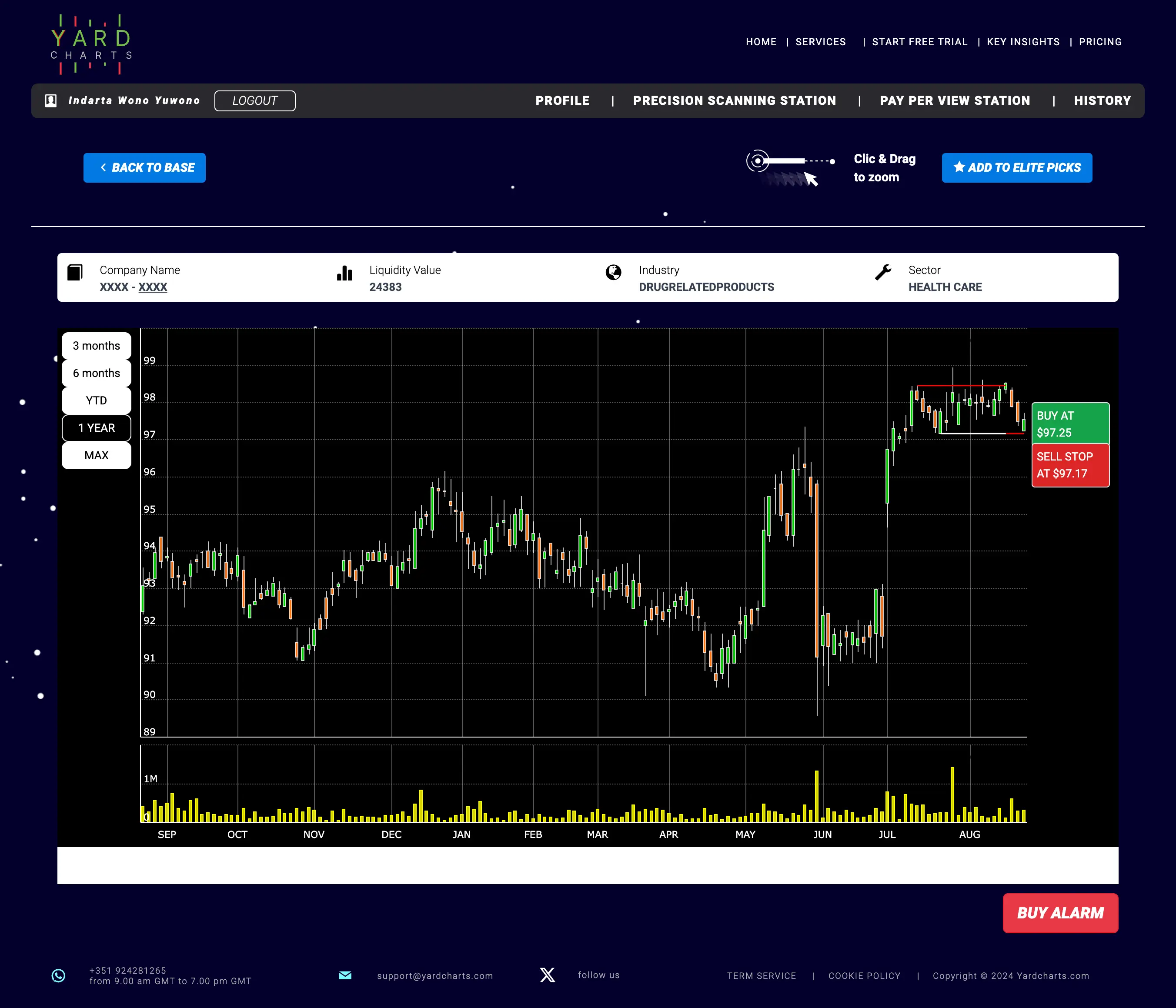Open PAY PER VIEW STATION
The image size is (1176, 1008).
tap(955, 100)
